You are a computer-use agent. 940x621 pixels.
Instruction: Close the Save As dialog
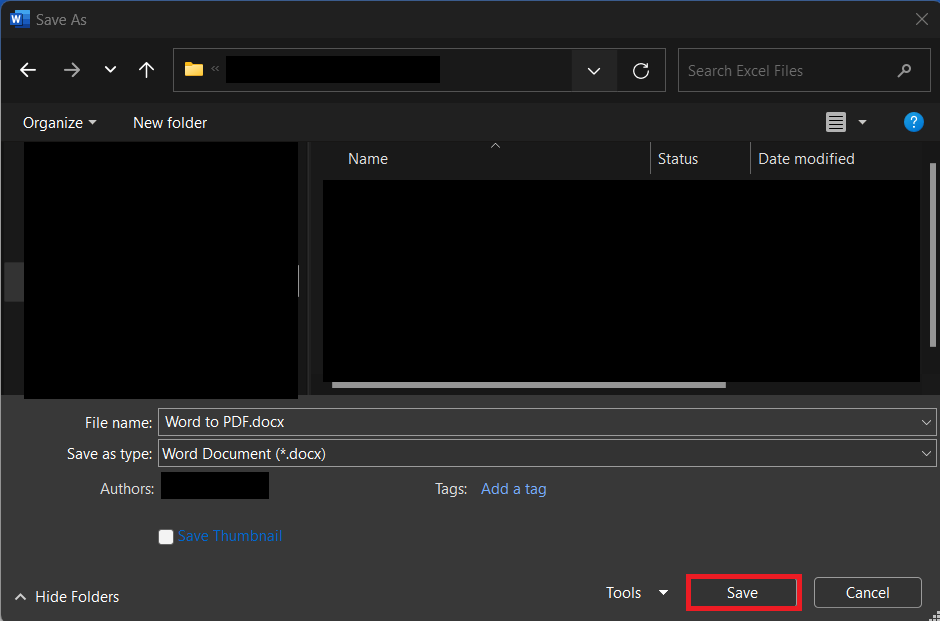tap(922, 19)
